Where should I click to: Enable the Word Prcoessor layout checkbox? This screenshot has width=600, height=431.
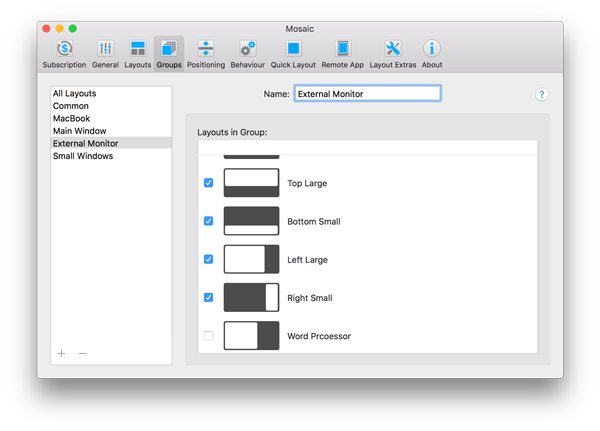point(209,336)
